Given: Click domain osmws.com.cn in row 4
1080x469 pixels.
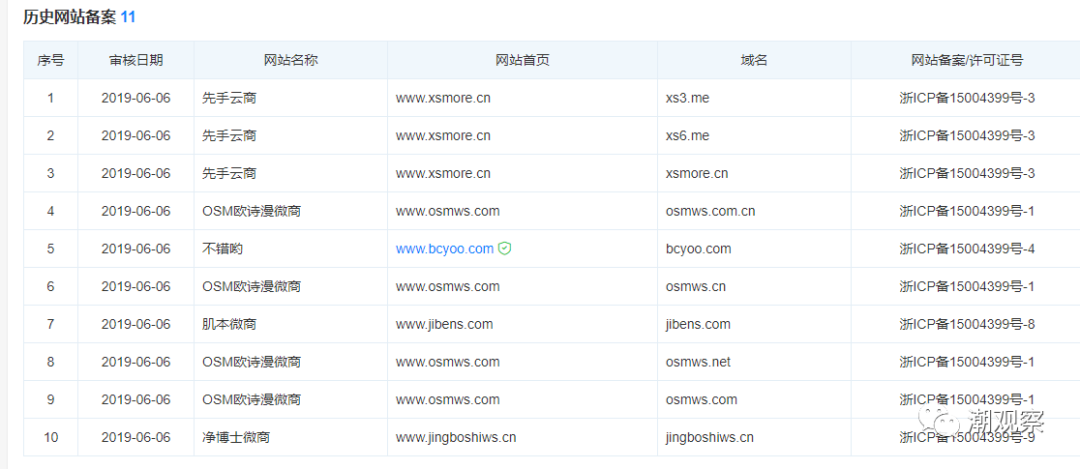Looking at the screenshot, I should point(710,211).
